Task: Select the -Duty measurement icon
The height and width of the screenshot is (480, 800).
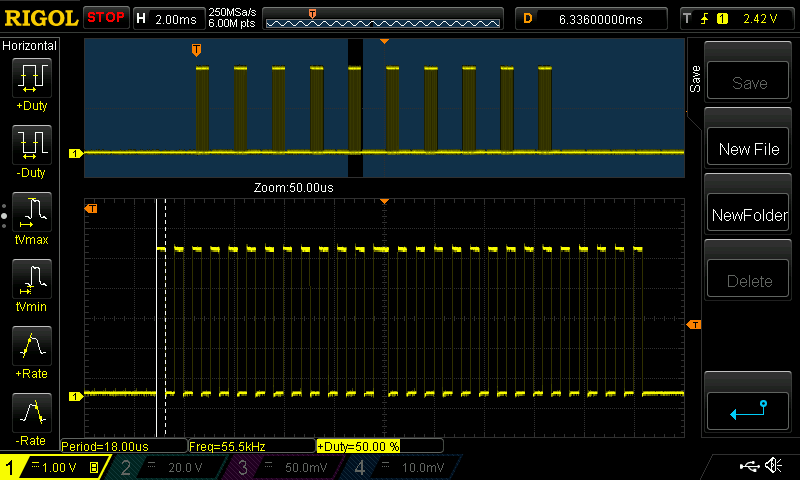Action: pos(31,146)
